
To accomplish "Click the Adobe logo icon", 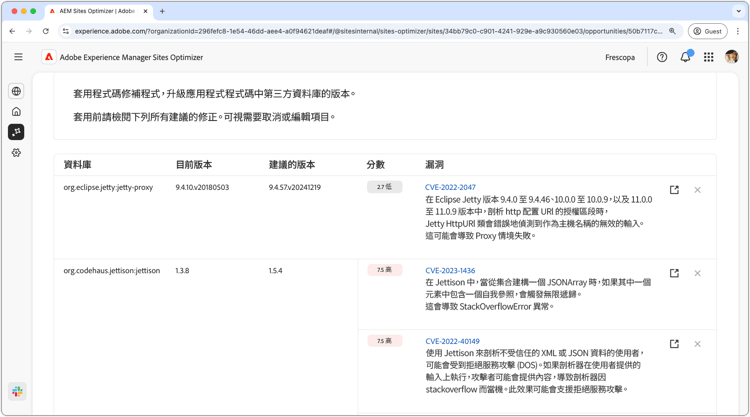I will click(x=49, y=57).
